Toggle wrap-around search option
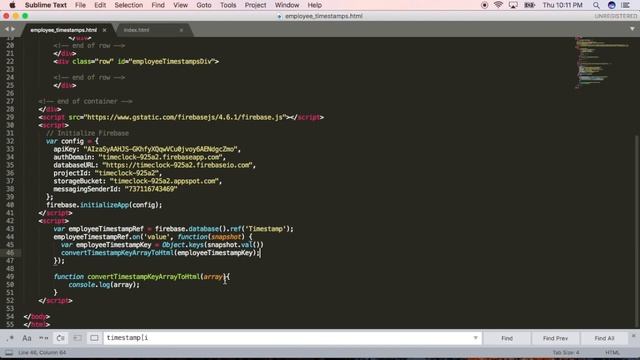The width and height of the screenshot is (640, 360). pyautogui.click(x=60, y=338)
